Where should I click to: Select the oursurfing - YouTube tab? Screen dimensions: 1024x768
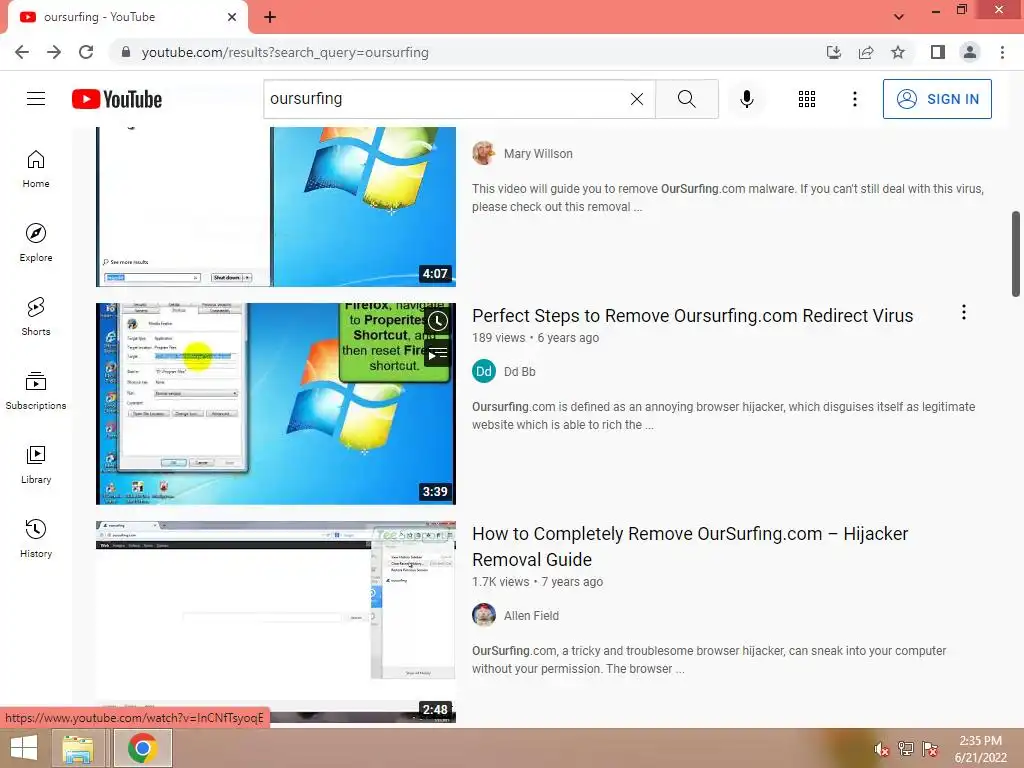coord(127,17)
